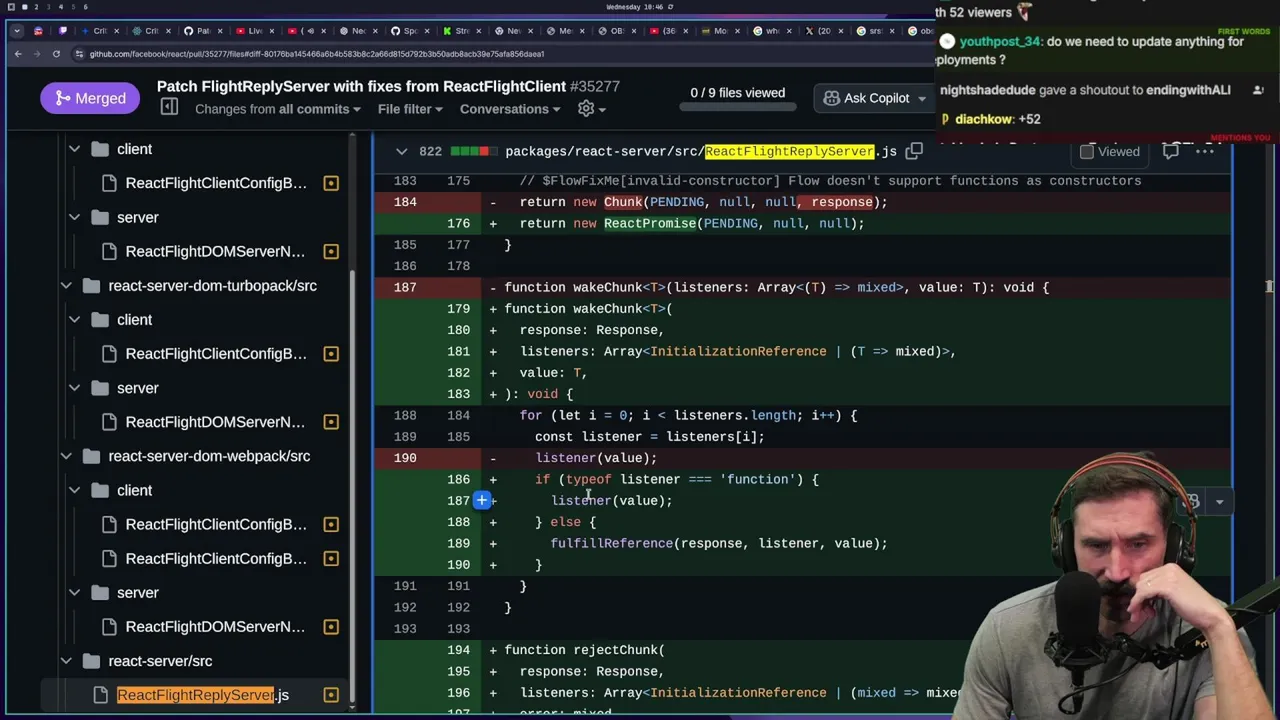Click added line number 176
Image resolution: width=1280 pixels, height=720 pixels.
pos(458,223)
